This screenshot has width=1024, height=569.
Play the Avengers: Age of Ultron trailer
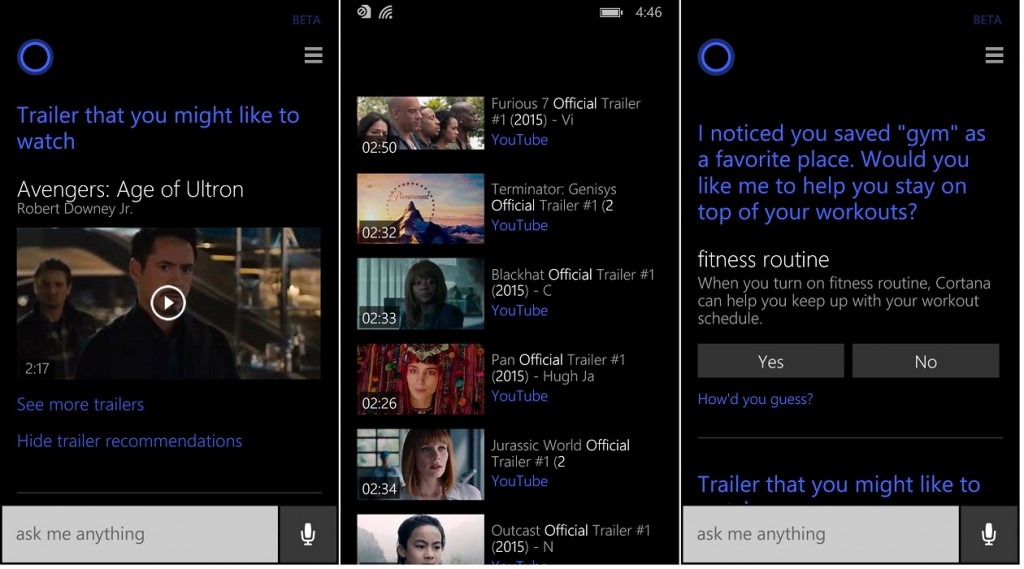tap(168, 303)
